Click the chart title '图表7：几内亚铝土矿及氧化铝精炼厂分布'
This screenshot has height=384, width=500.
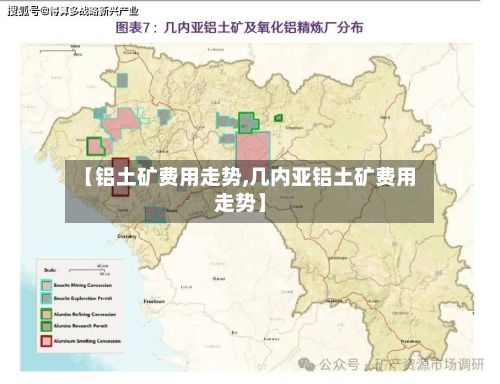(239, 27)
